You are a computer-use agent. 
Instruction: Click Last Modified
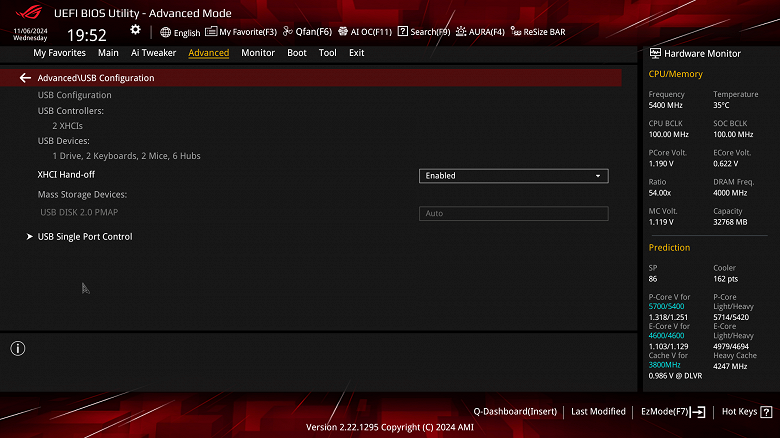pyautogui.click(x=598, y=412)
